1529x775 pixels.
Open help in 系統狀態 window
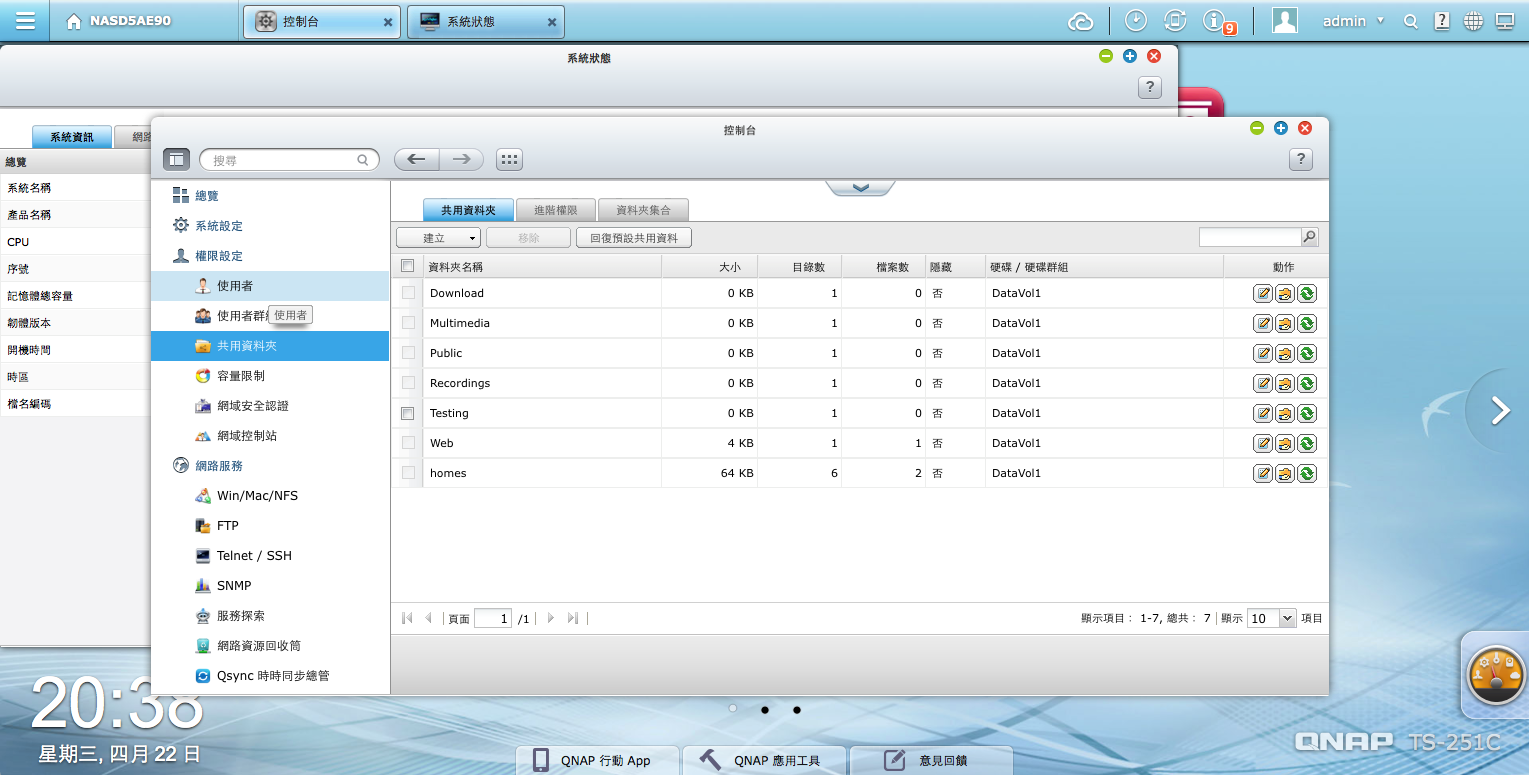click(x=1150, y=87)
